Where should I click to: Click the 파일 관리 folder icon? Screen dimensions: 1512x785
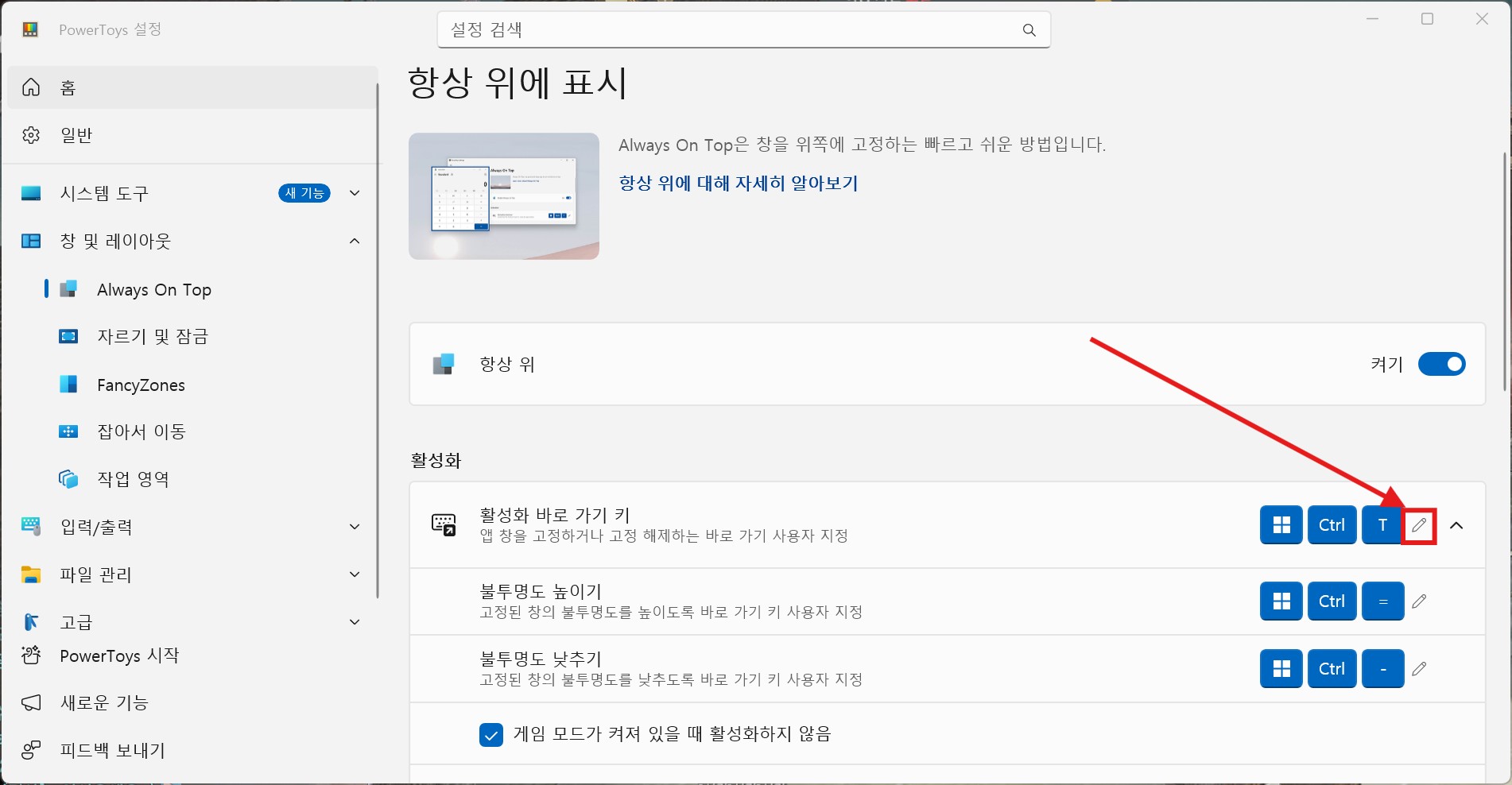coord(31,574)
